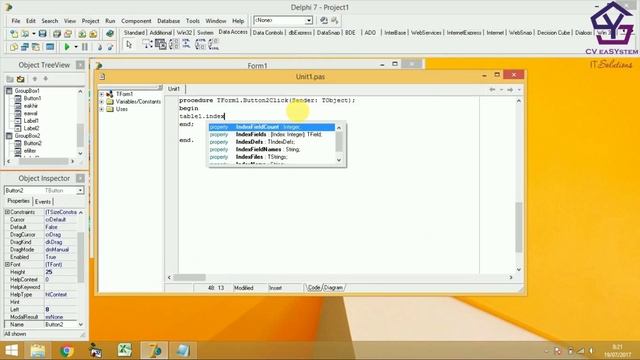Select IndexDefs in code completion list

(272, 142)
